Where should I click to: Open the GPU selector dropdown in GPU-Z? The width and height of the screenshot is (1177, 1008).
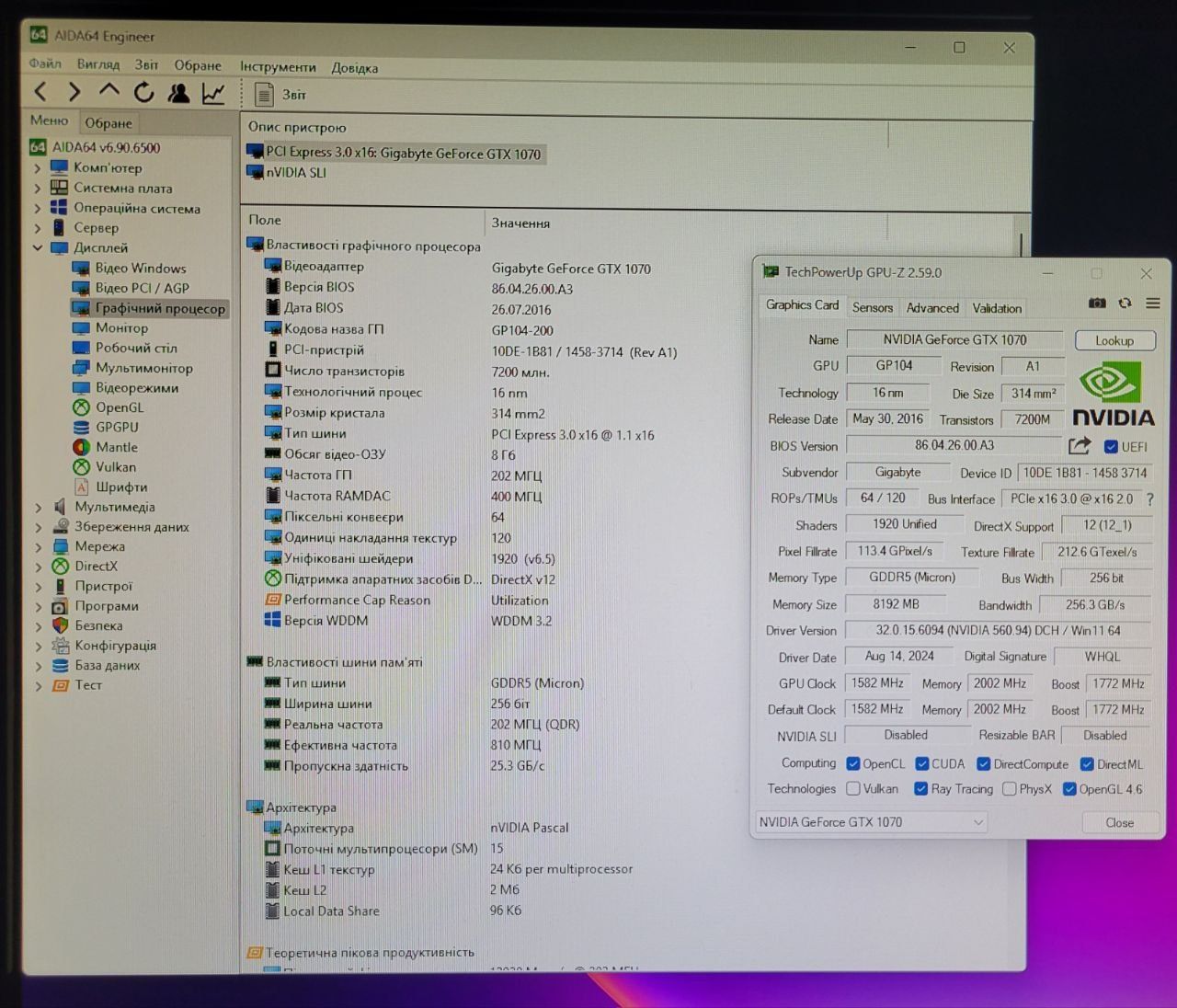pos(870,822)
